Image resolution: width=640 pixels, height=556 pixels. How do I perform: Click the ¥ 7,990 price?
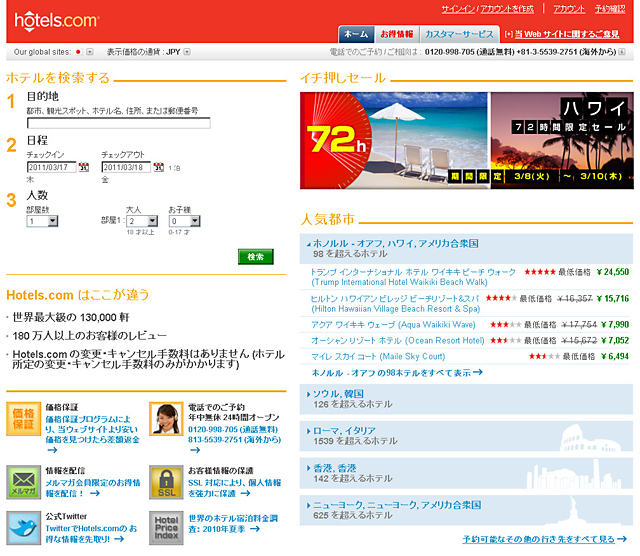615,325
